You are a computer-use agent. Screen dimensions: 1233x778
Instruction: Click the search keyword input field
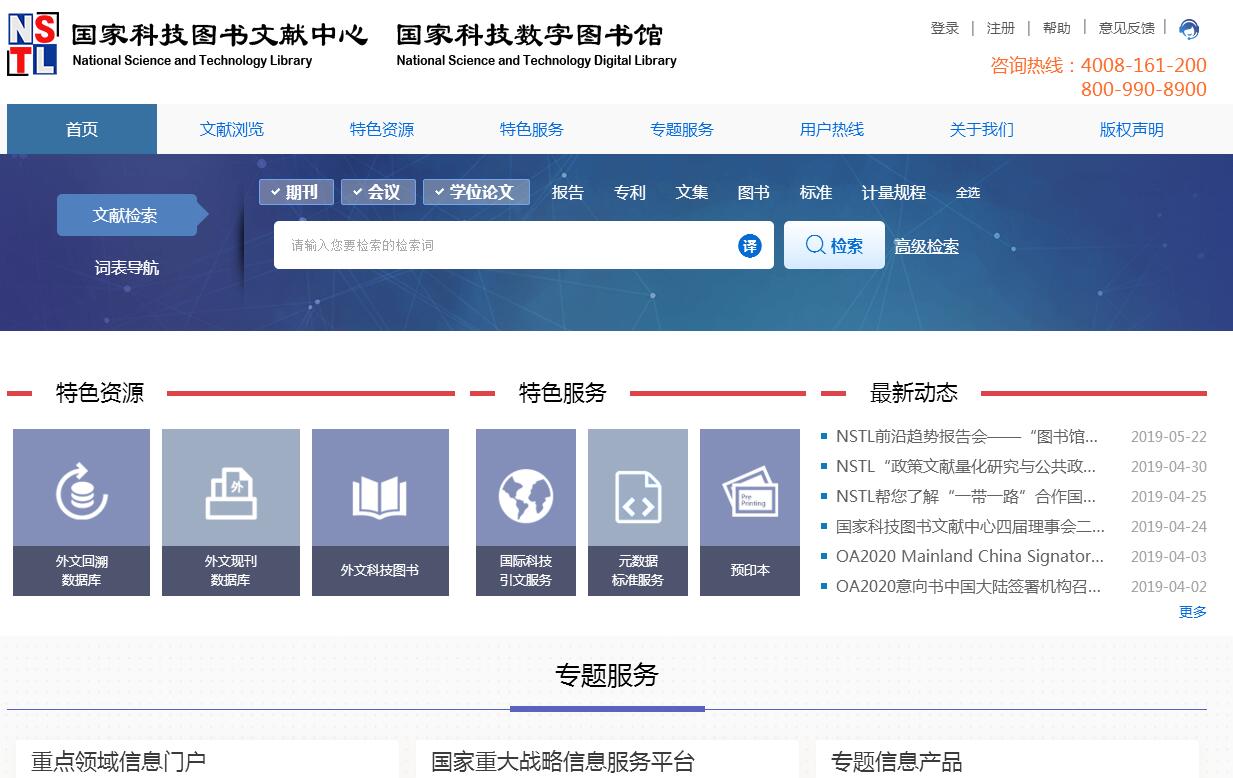coord(505,246)
